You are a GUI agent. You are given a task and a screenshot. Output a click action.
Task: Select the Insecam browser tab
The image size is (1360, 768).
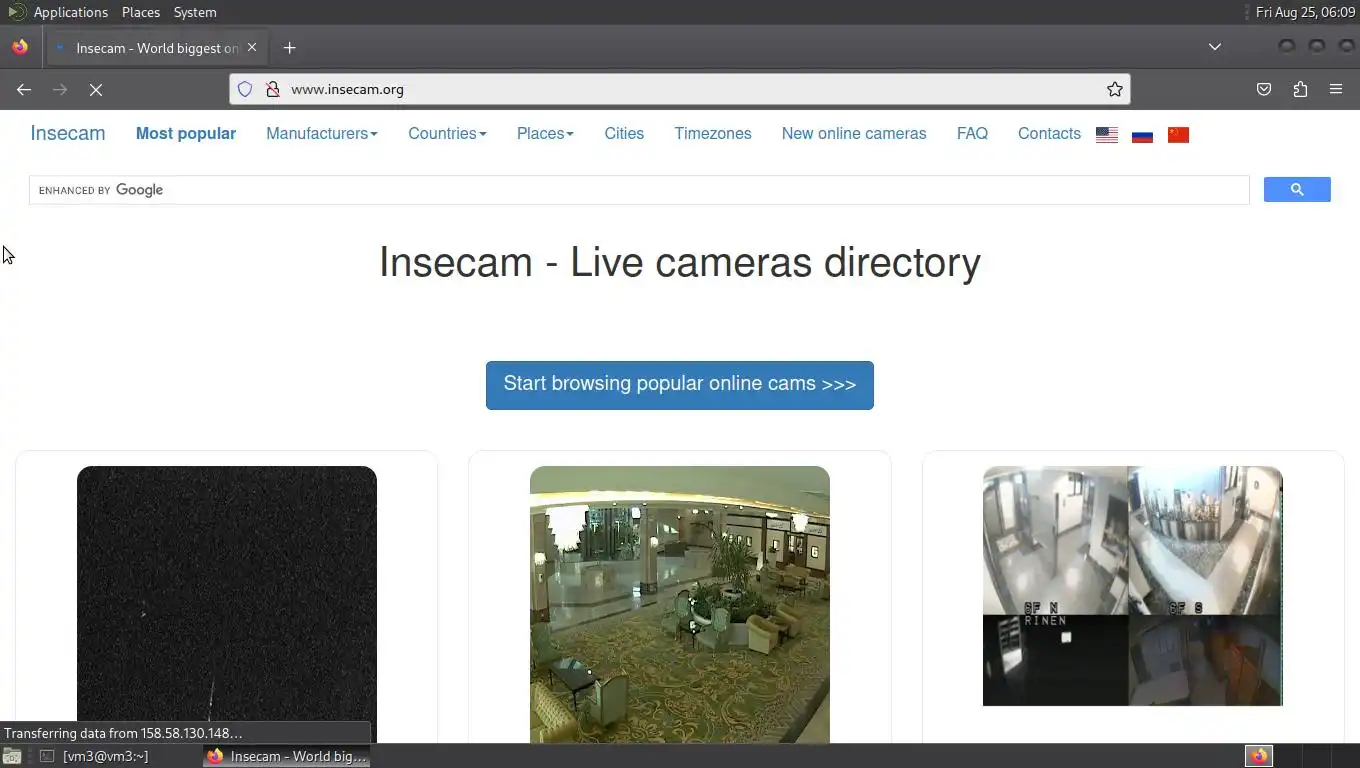click(x=155, y=47)
